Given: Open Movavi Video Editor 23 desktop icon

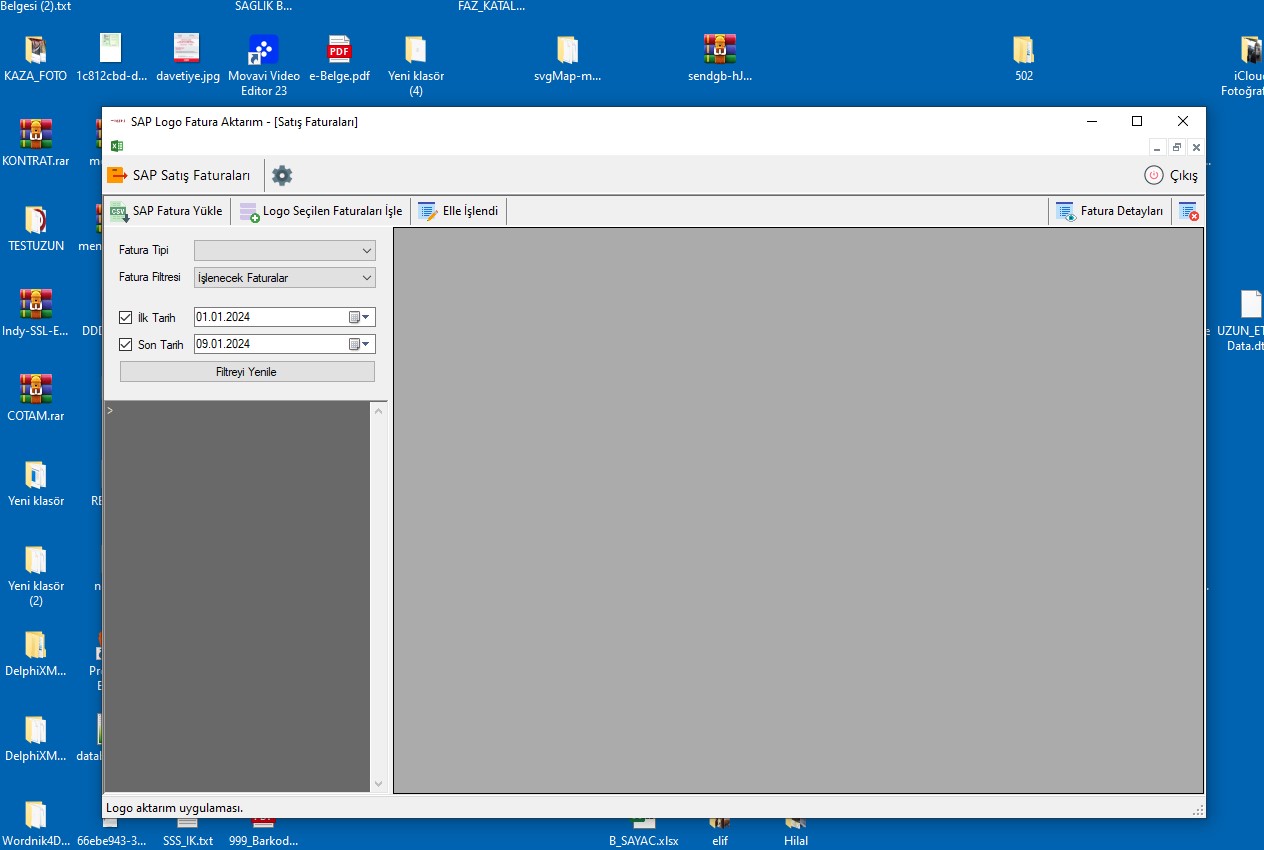Looking at the screenshot, I should (x=263, y=49).
